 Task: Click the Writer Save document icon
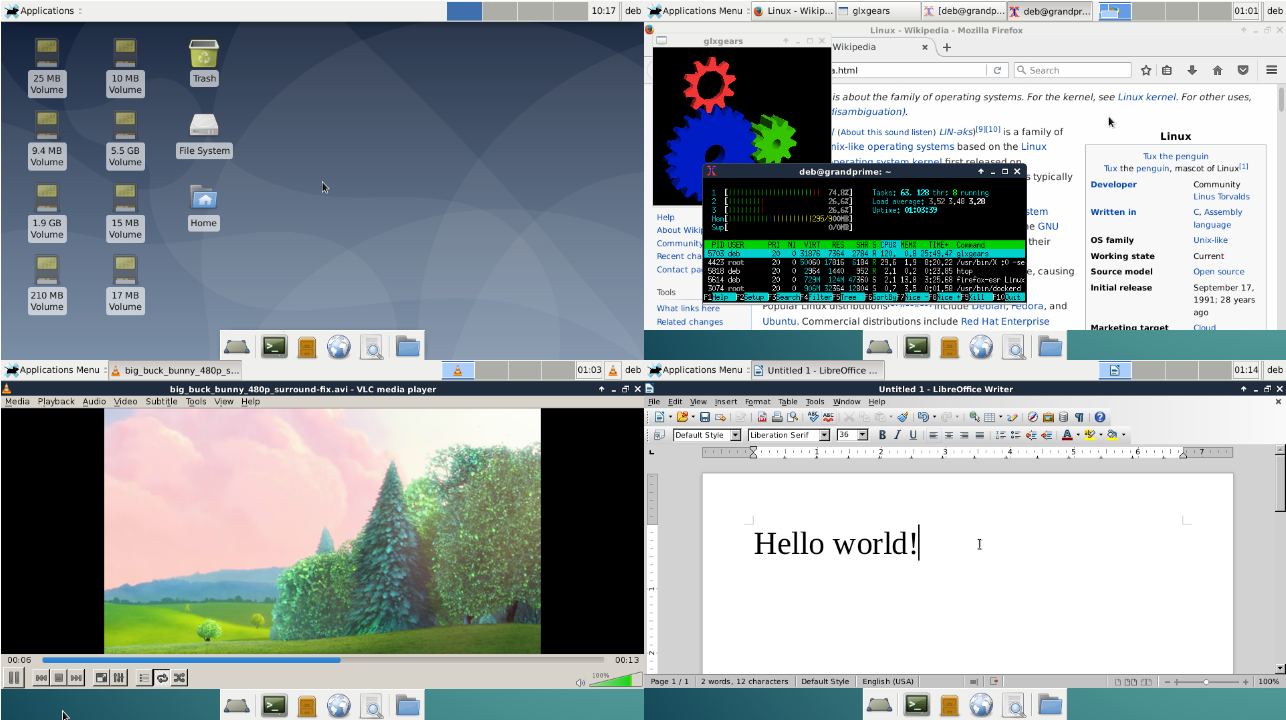(x=705, y=417)
